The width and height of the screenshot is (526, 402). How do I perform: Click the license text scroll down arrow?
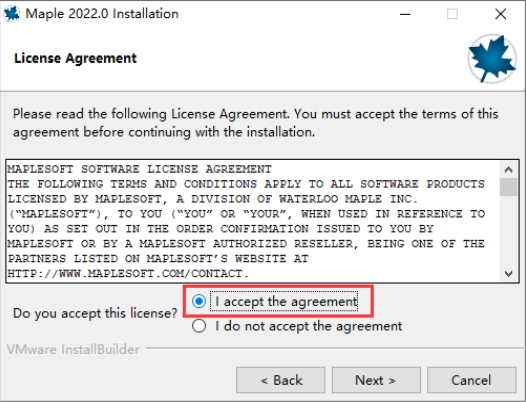[x=508, y=273]
